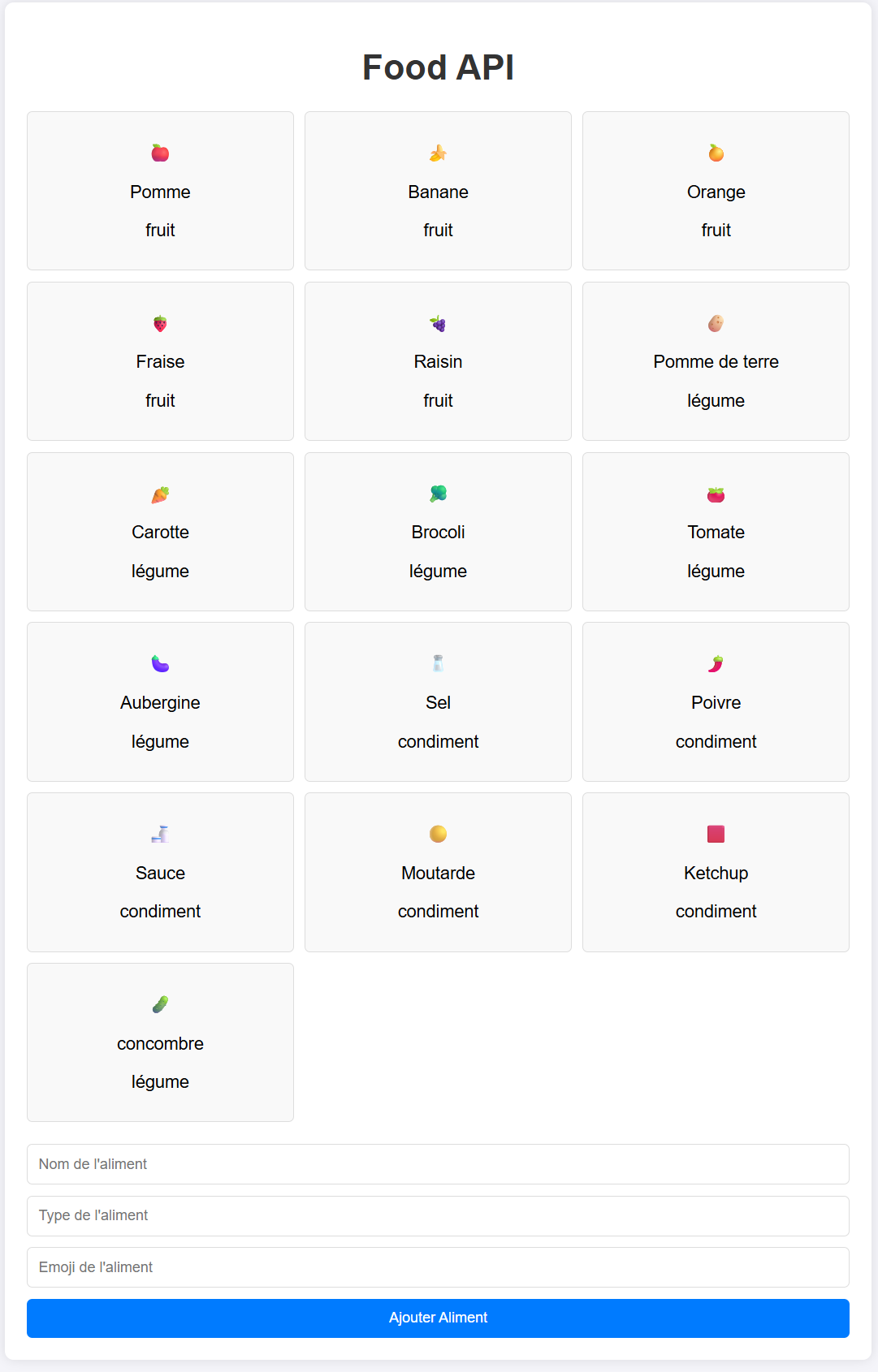This screenshot has width=878, height=1372.
Task: Click the banana emoji icon
Action: click(x=438, y=153)
